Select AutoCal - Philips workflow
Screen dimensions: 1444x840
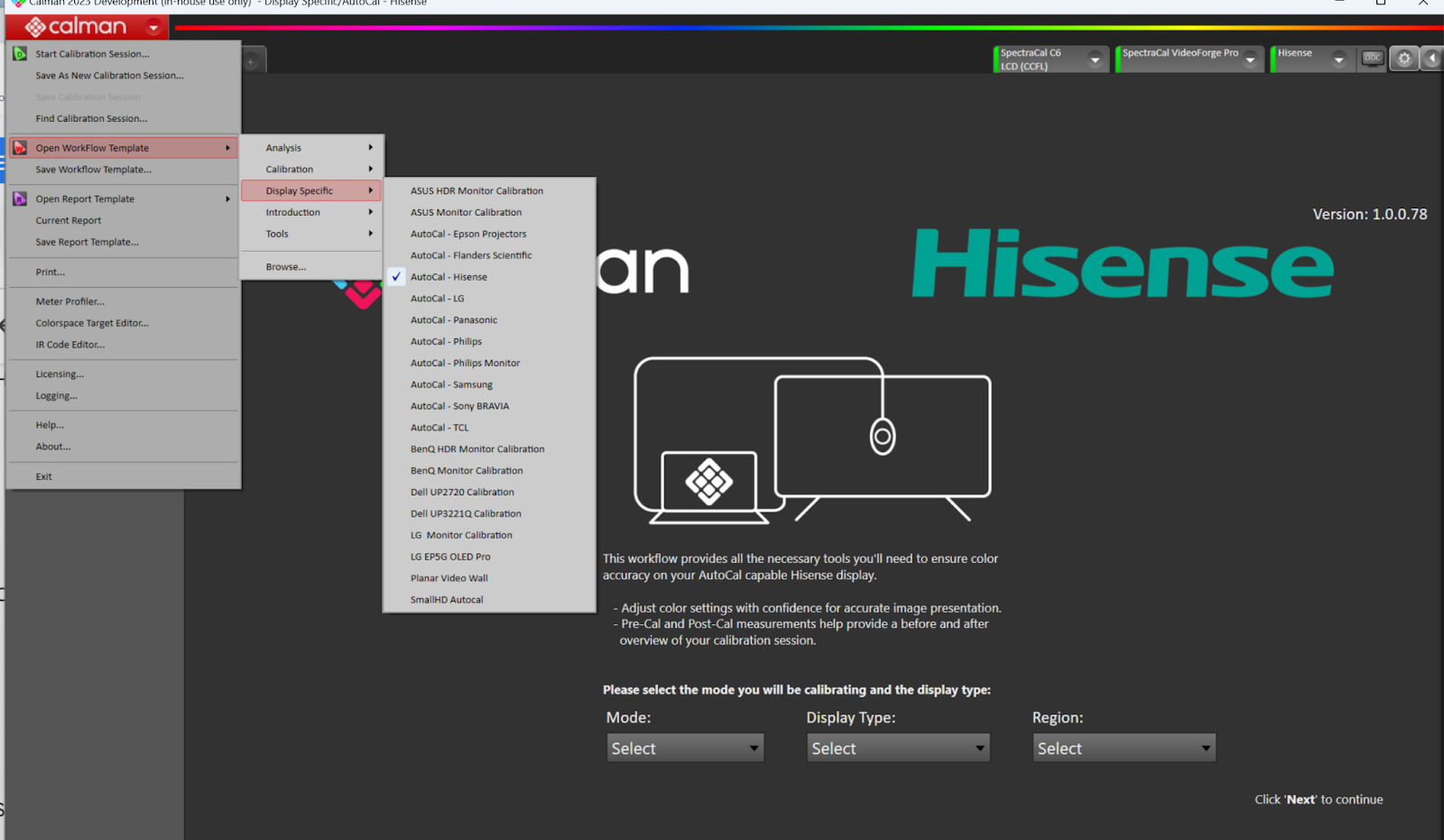489,342
